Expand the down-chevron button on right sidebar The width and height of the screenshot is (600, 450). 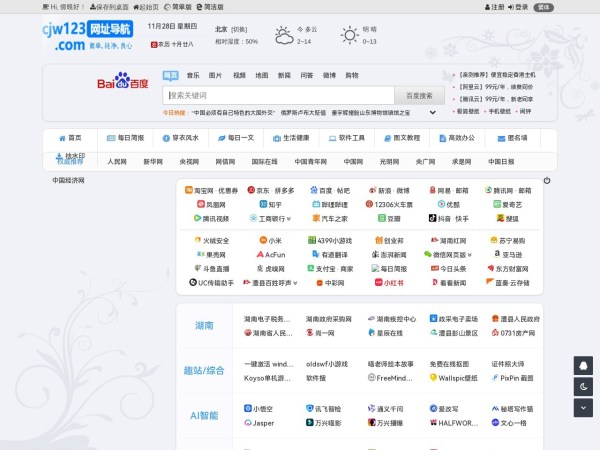click(584, 407)
